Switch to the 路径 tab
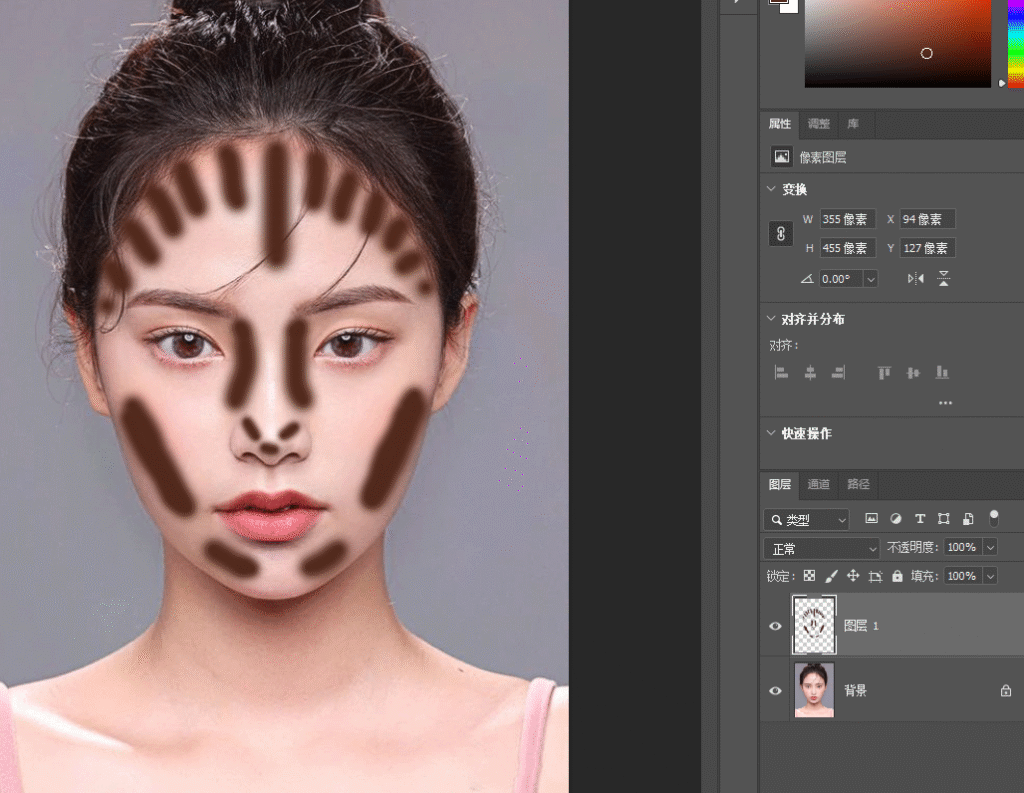This screenshot has height=793, width=1024. (x=858, y=484)
